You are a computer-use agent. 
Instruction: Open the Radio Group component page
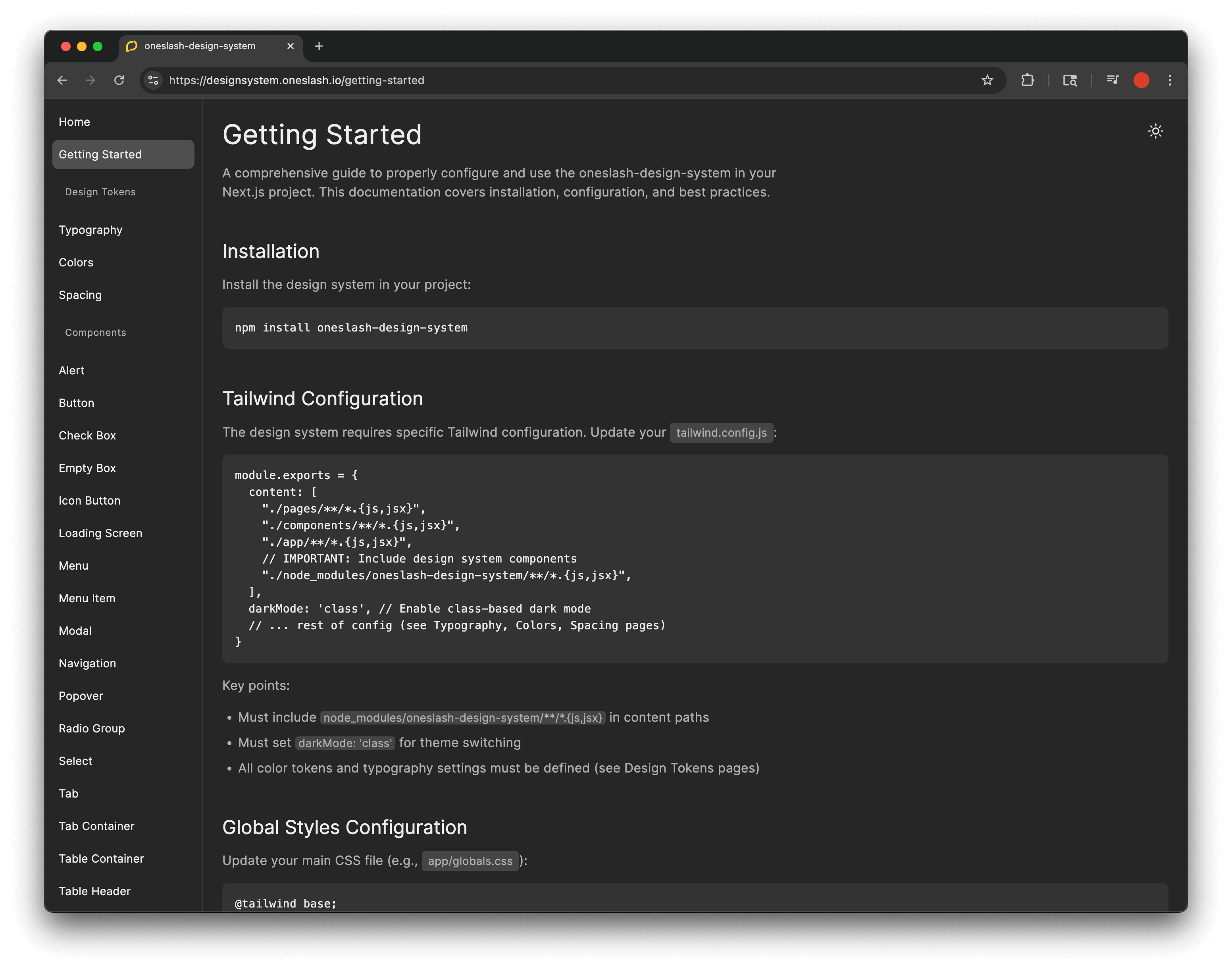click(x=92, y=728)
